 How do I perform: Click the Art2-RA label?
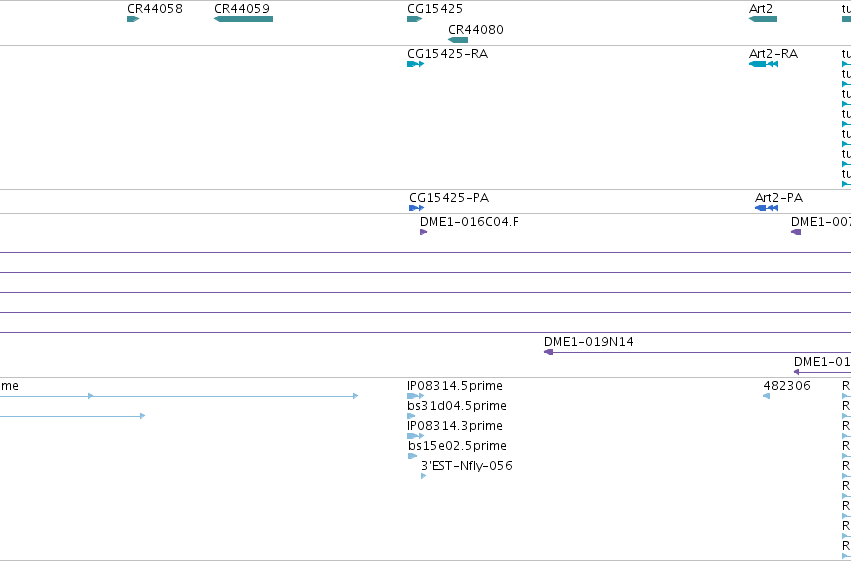[x=773, y=54]
